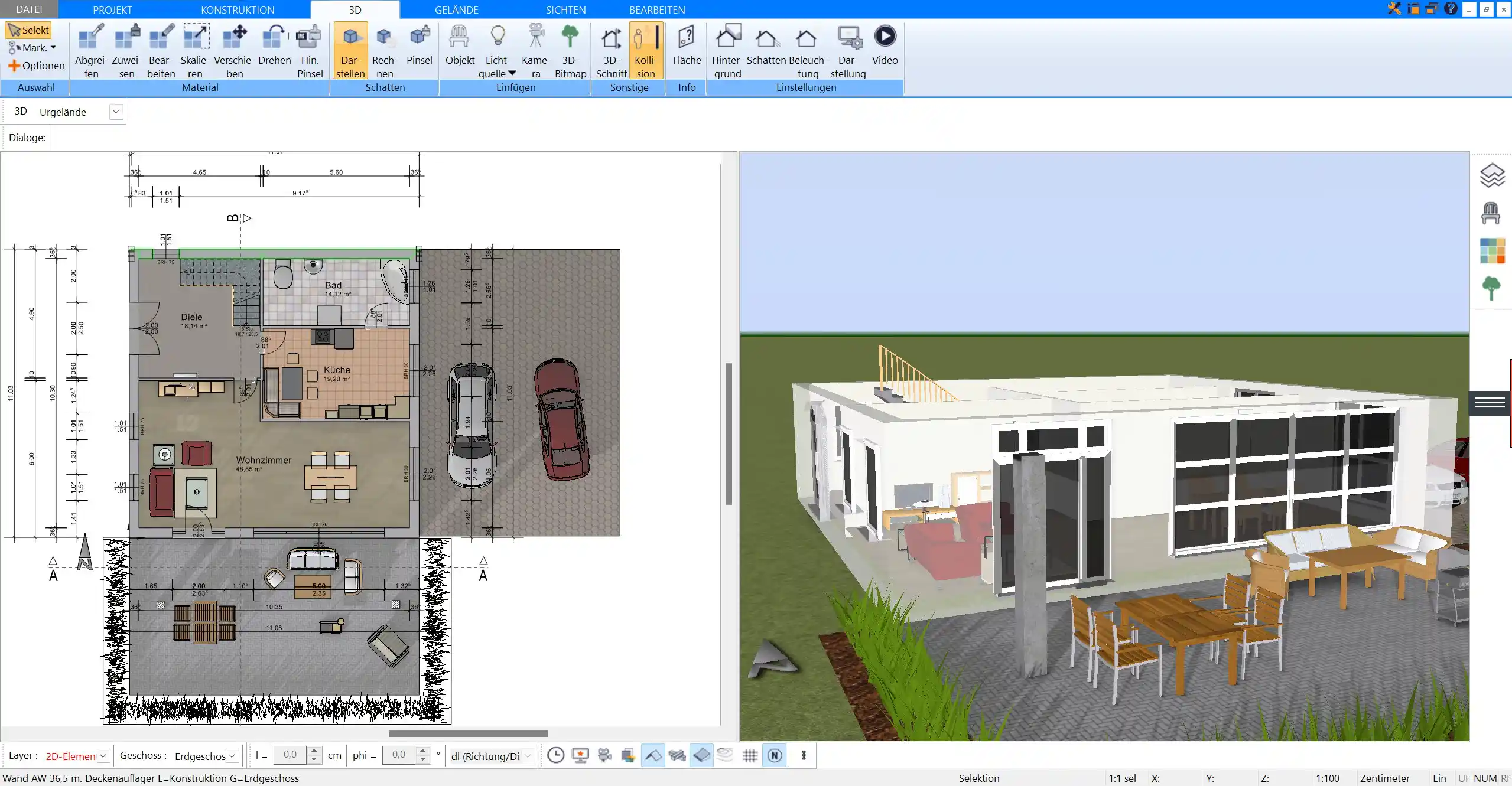This screenshot has width=1512, height=786.
Task: Insert a Kamera
Action: click(x=536, y=51)
